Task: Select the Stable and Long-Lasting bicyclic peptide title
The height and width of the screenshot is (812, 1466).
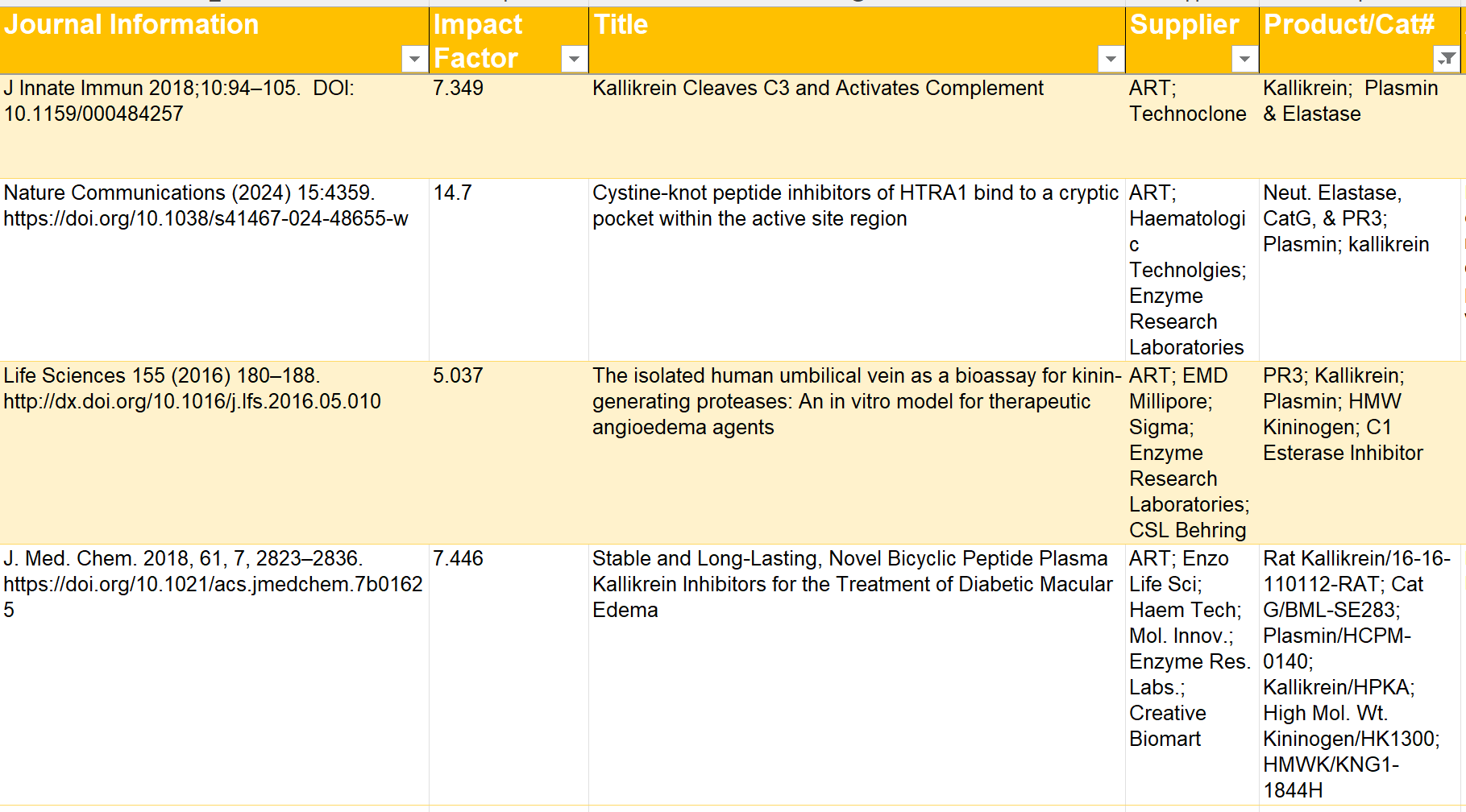Action: pyautogui.click(x=851, y=584)
